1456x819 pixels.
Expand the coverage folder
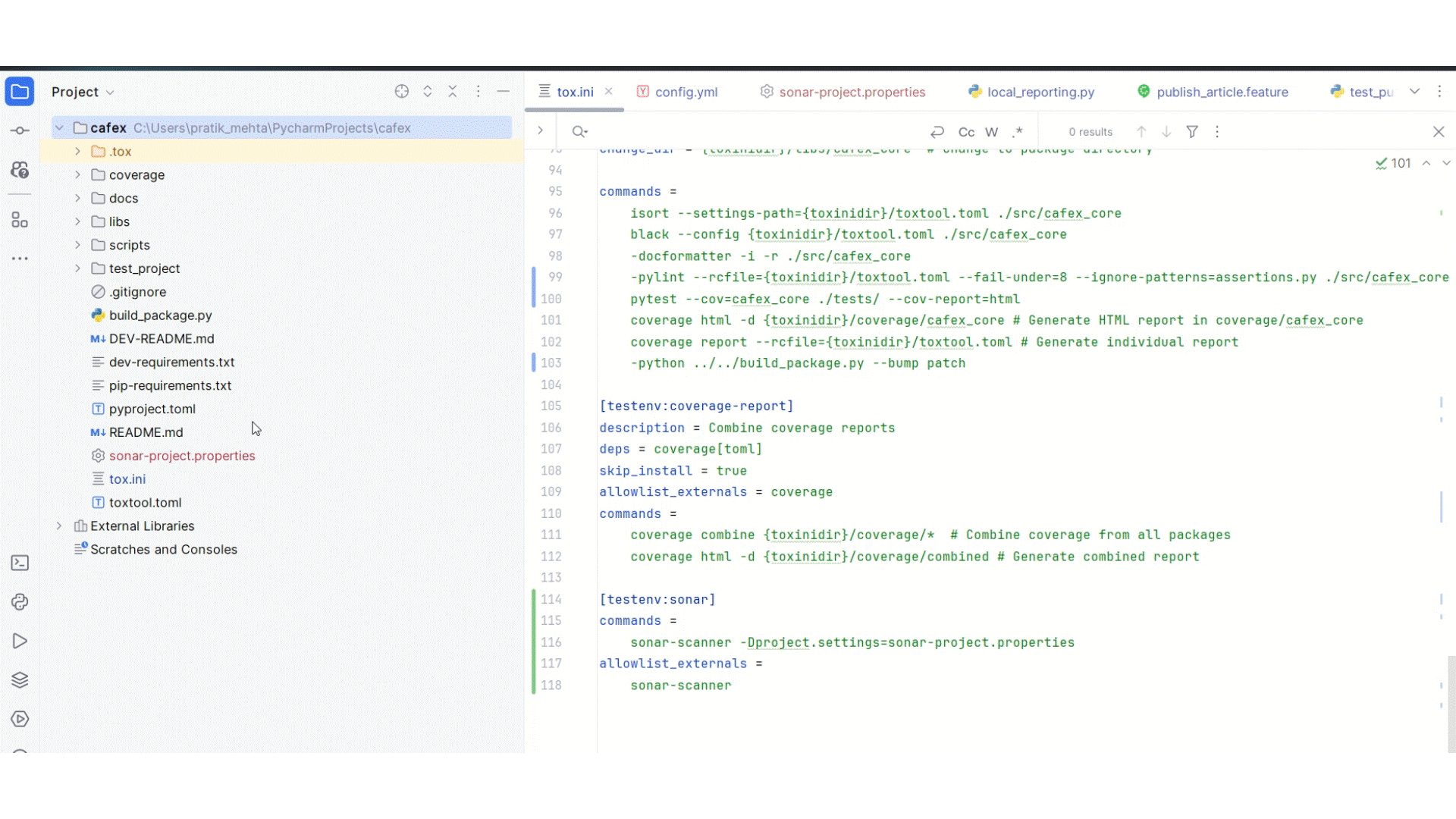click(x=77, y=175)
